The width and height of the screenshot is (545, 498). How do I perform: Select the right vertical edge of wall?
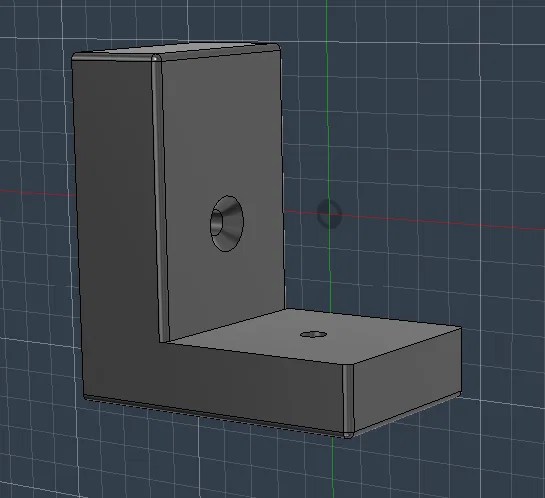(x=282, y=177)
